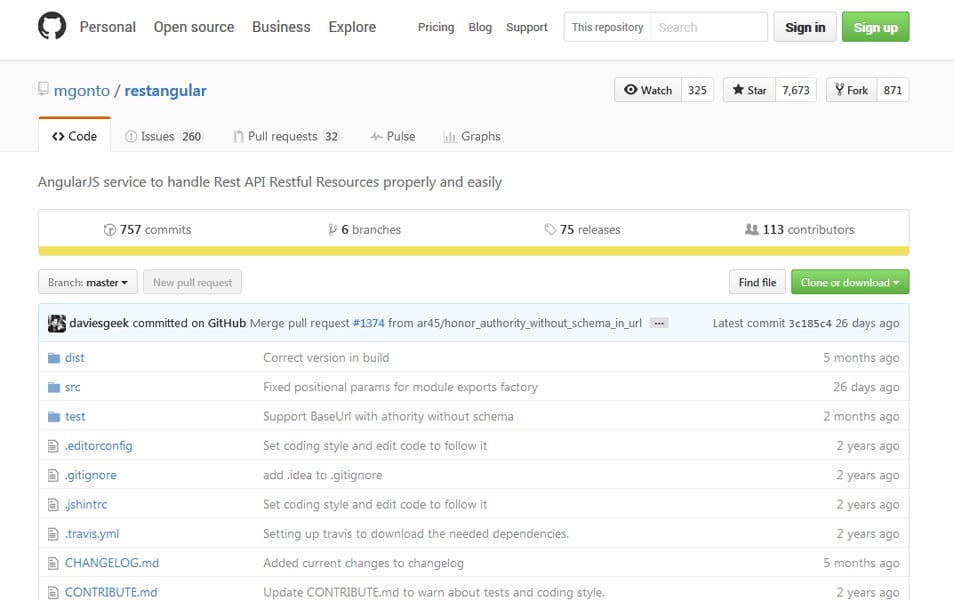The width and height of the screenshot is (954, 600).
Task: View the 325 watchers count
Action: pos(697,90)
